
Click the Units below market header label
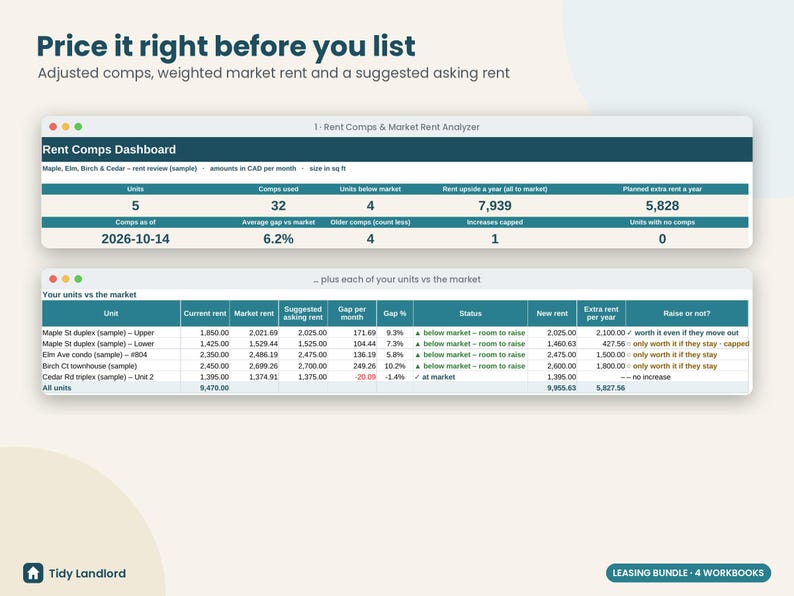370,189
